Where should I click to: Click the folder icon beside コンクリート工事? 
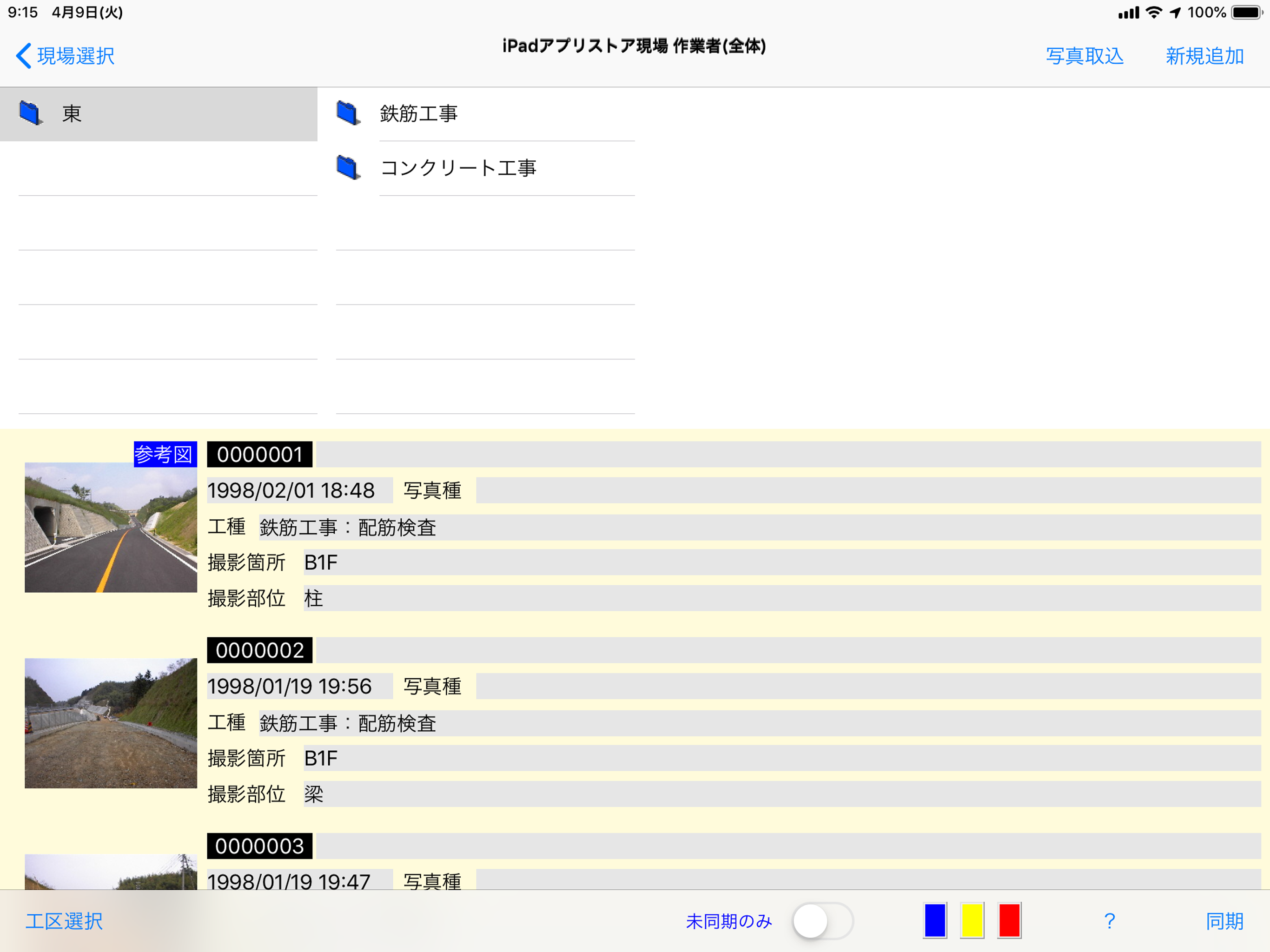pyautogui.click(x=349, y=168)
